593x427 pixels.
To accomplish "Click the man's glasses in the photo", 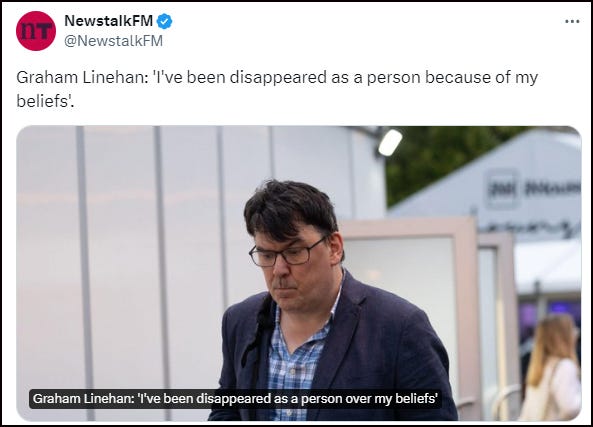I will (289, 253).
